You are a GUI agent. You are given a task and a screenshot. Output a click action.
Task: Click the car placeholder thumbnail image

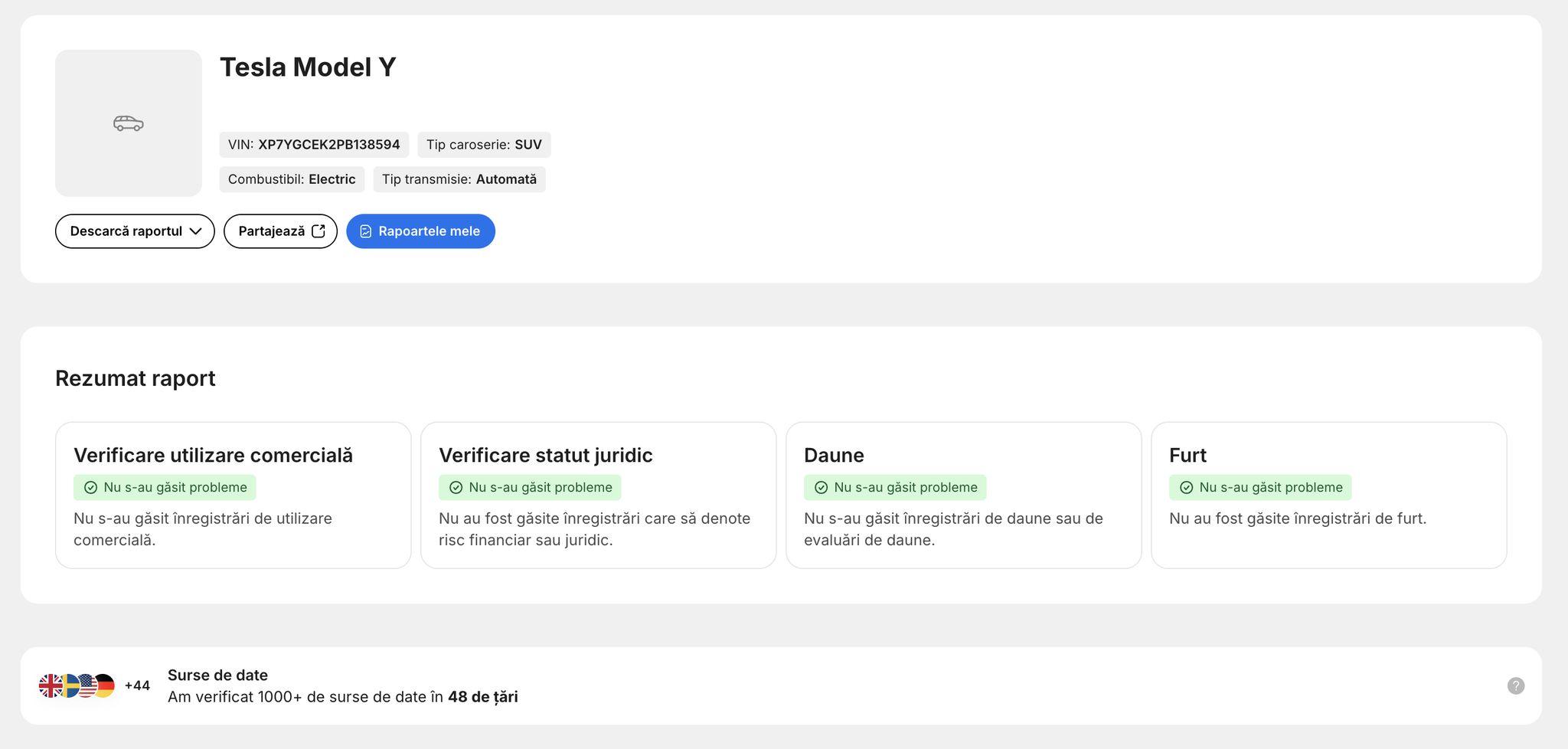tap(129, 123)
